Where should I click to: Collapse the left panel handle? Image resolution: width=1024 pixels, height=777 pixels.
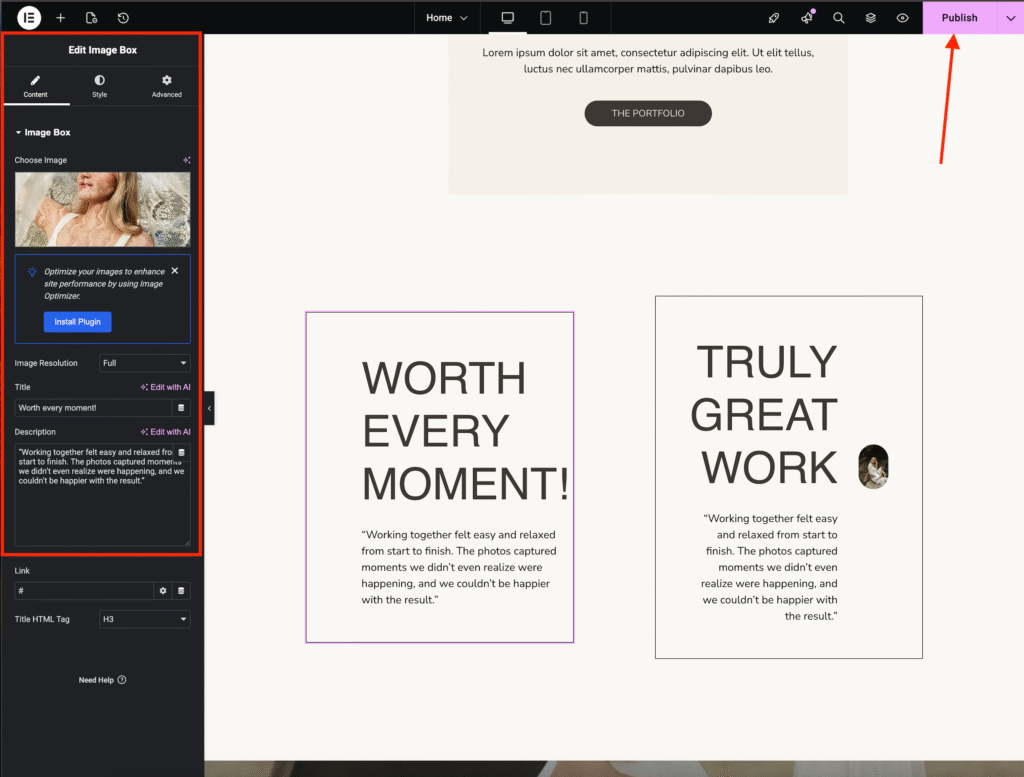(209, 408)
